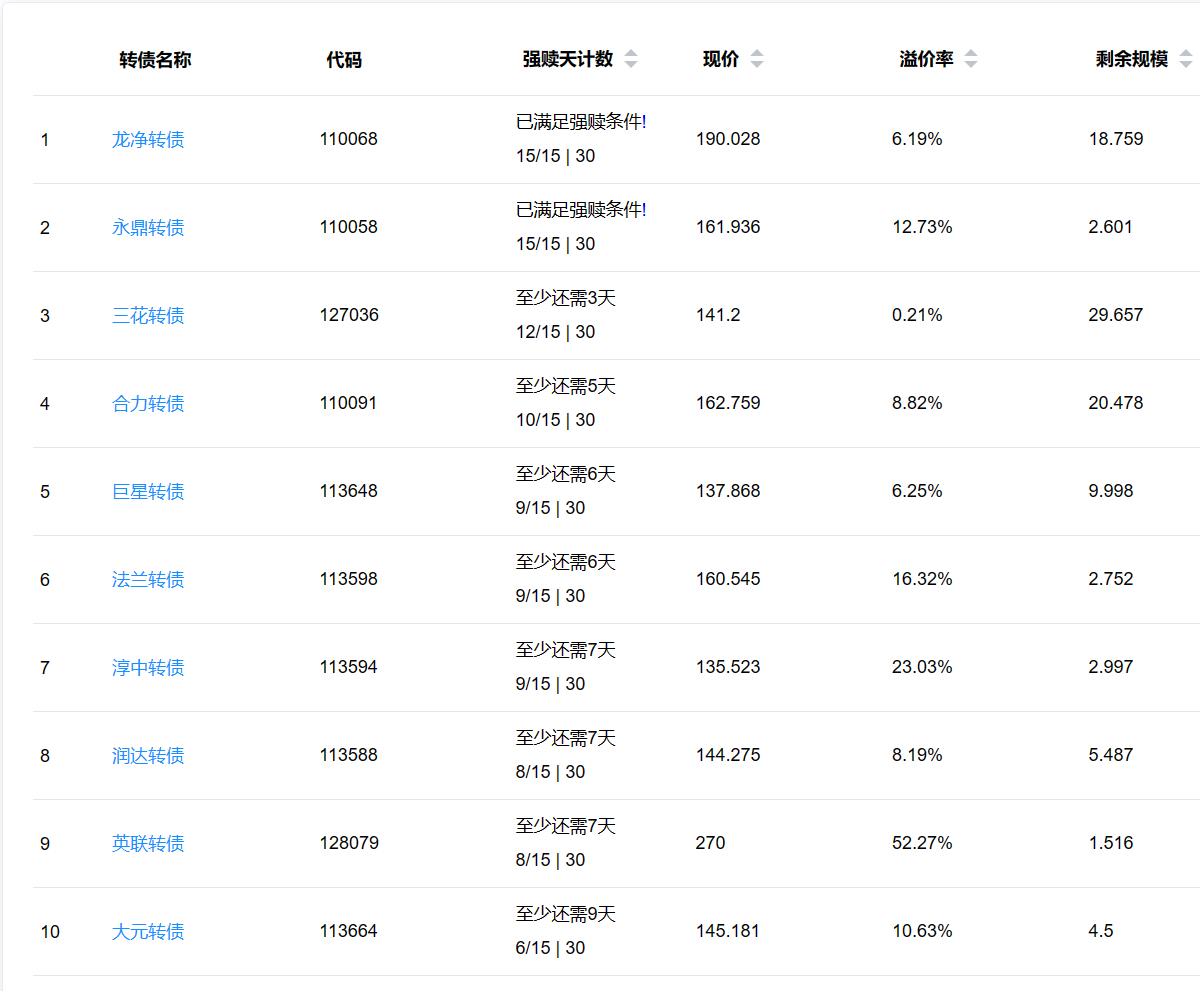Click the 强赎天计数 header text
The image size is (1200, 991).
(567, 60)
